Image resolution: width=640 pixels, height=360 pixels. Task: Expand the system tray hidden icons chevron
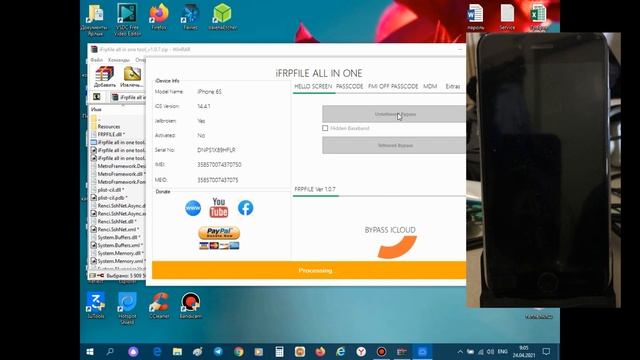(460, 351)
